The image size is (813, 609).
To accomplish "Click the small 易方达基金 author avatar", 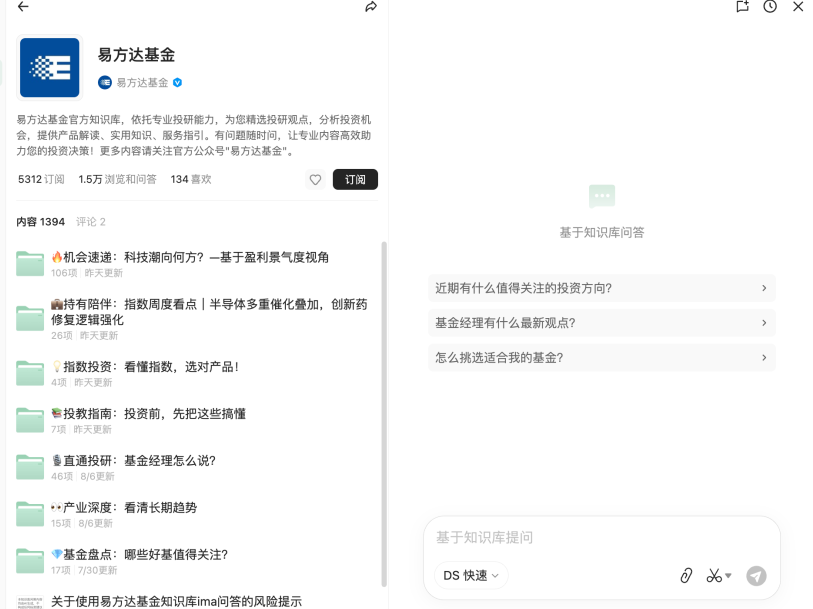I will [105, 82].
